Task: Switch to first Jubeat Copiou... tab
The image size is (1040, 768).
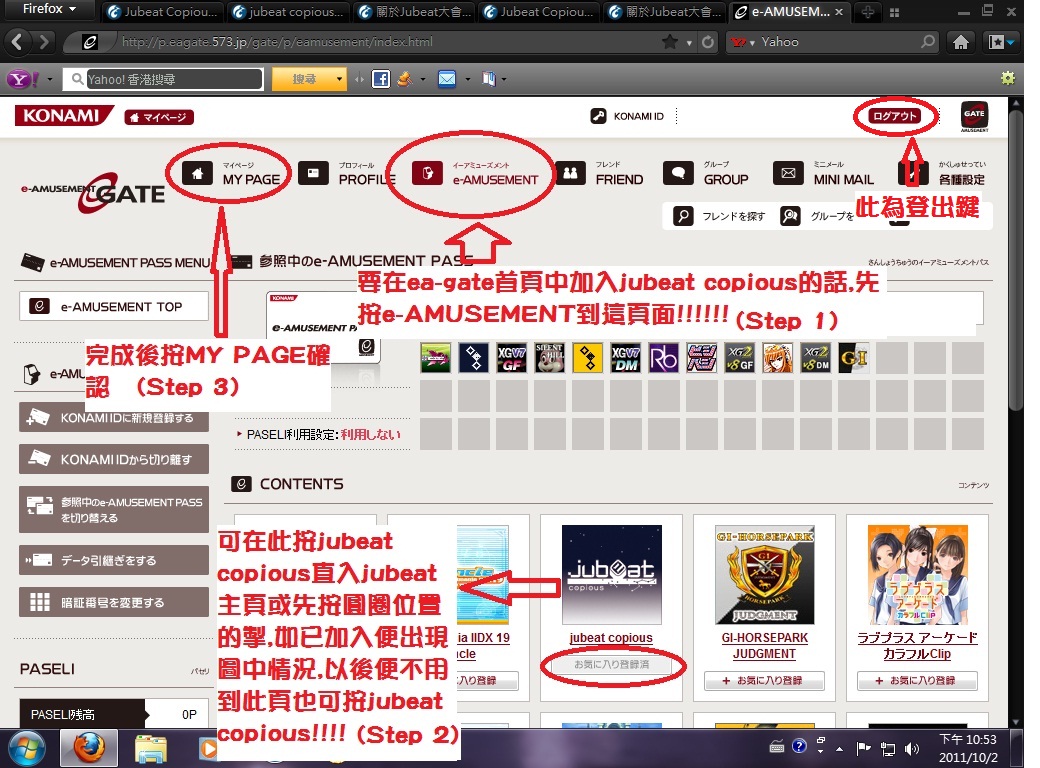Action: [x=164, y=12]
